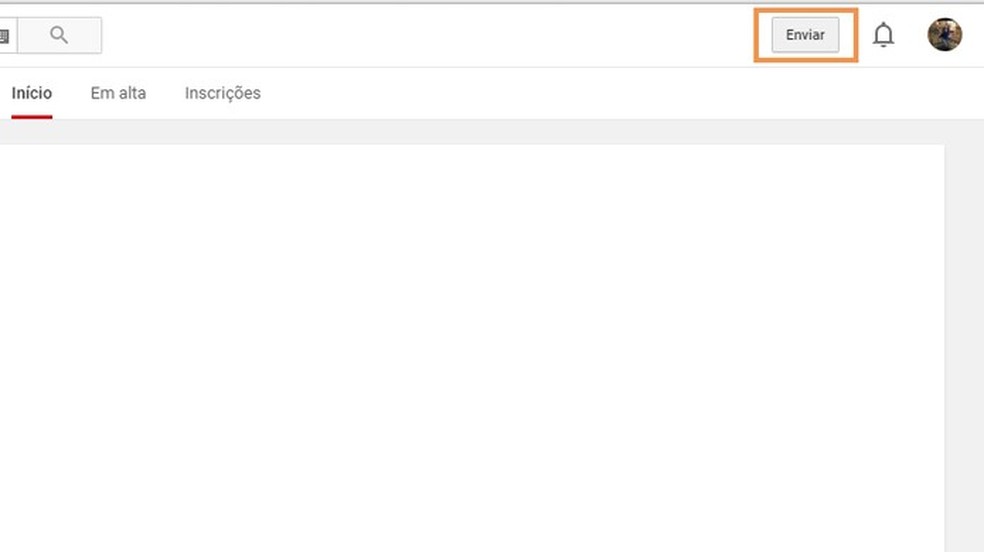984x552 pixels.
Task: Click the round profile avatar picture
Action: tap(944, 35)
